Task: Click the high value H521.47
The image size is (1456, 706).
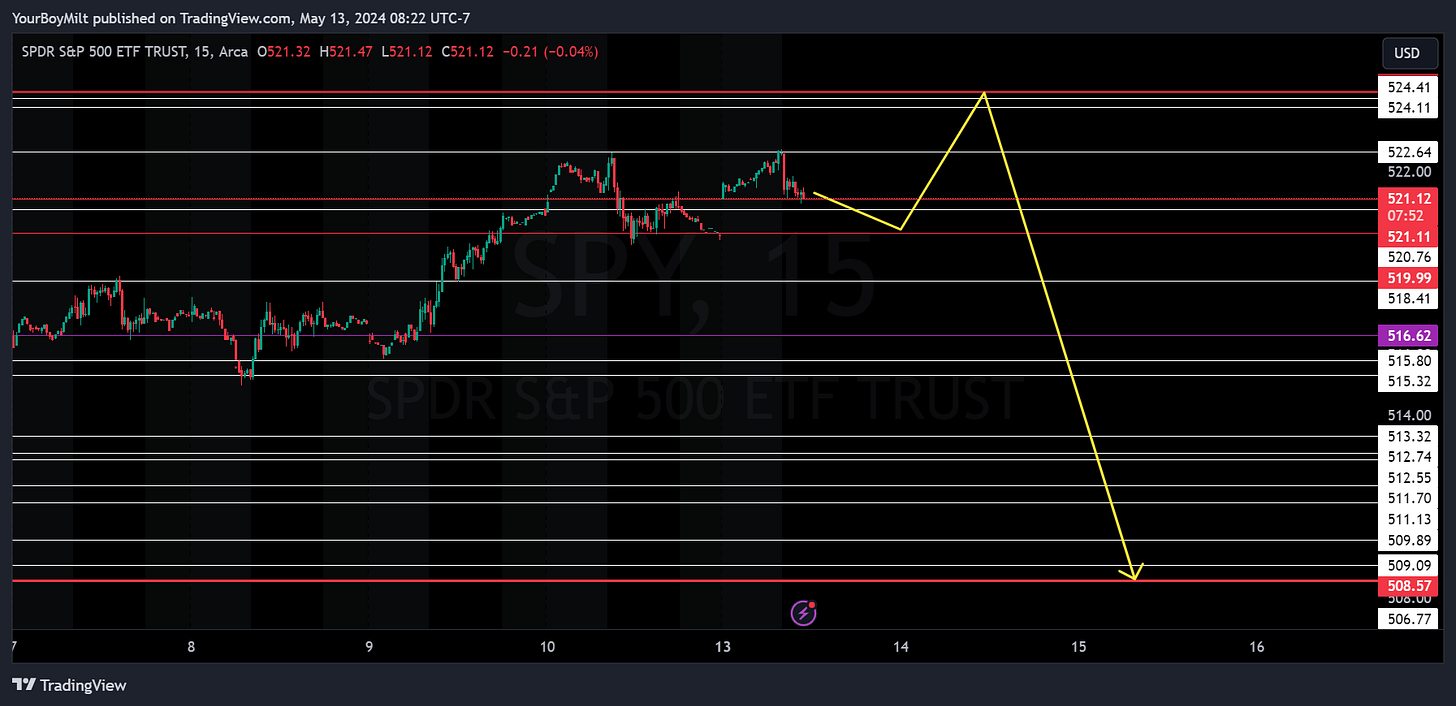Action: tap(346, 51)
